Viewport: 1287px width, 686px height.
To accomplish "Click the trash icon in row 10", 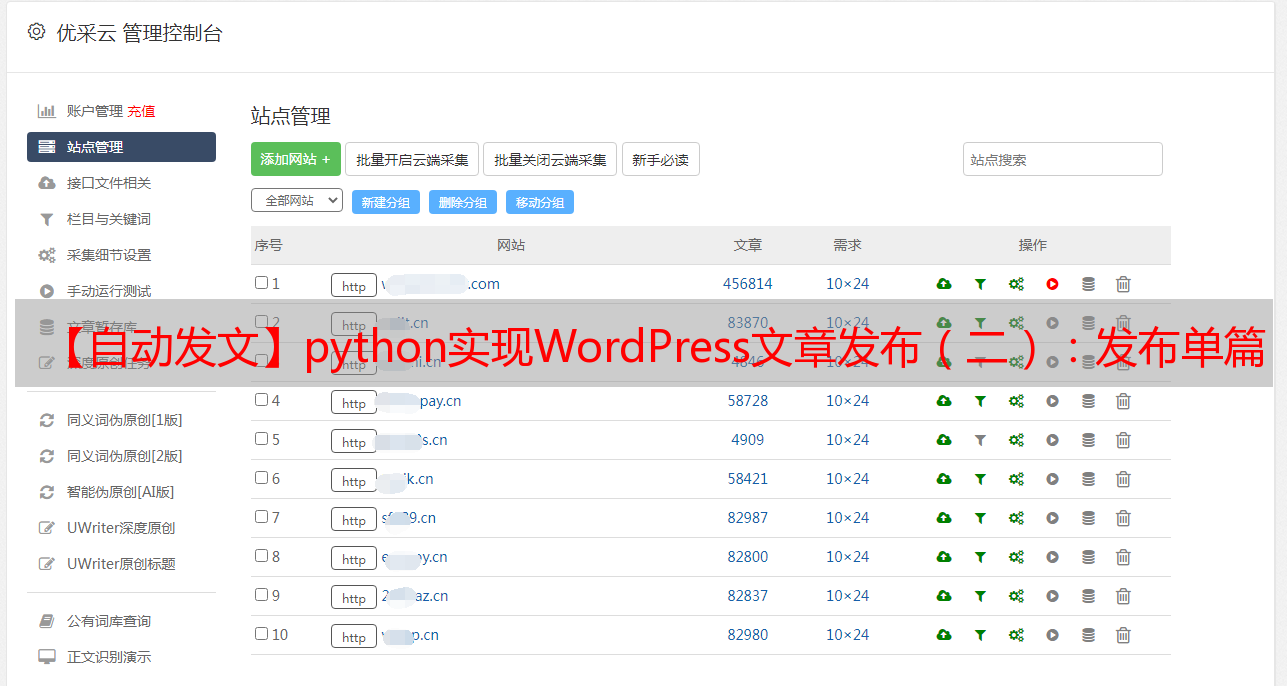I will 1123,635.
